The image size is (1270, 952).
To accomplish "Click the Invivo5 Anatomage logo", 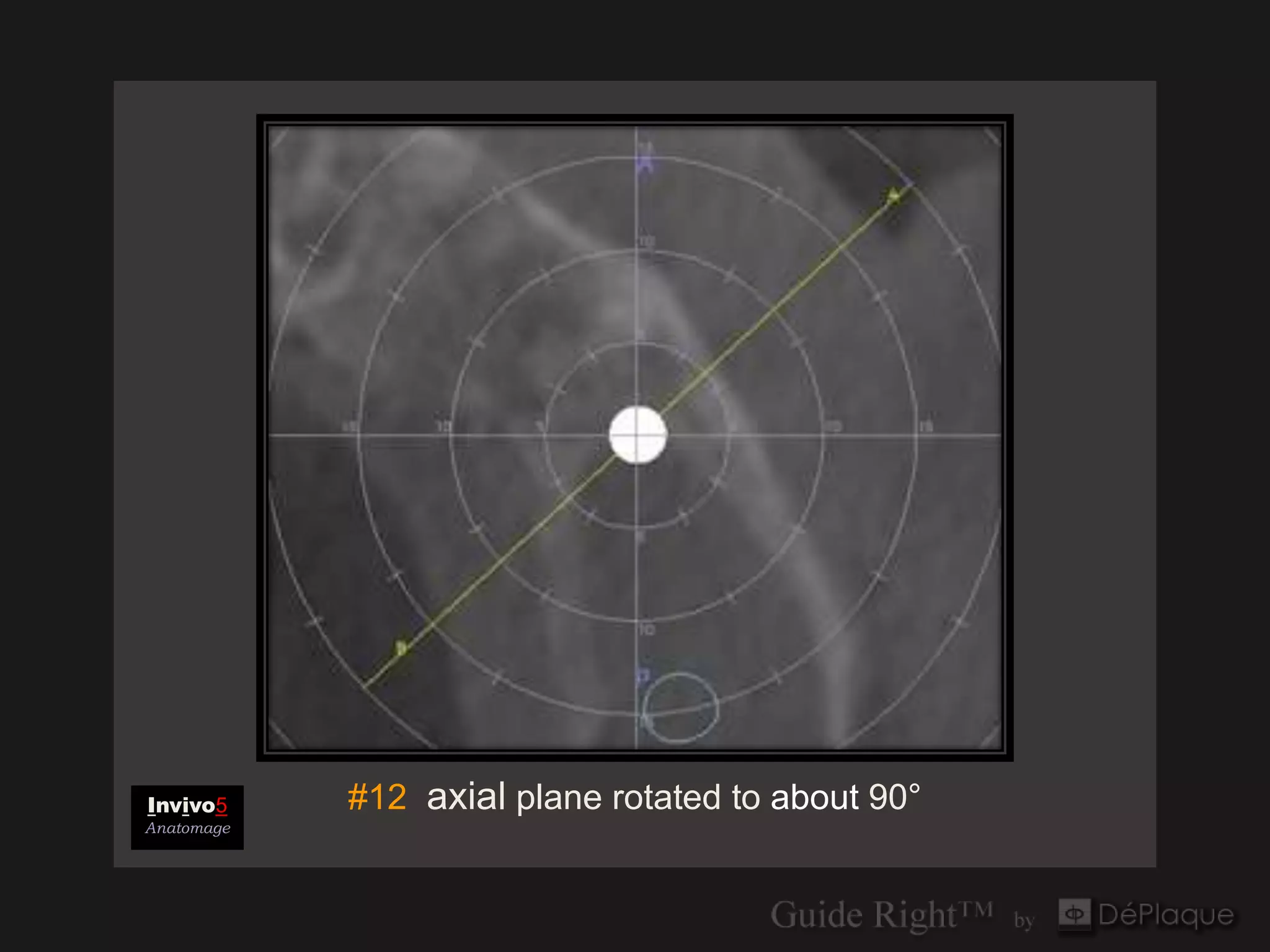I will [187, 817].
